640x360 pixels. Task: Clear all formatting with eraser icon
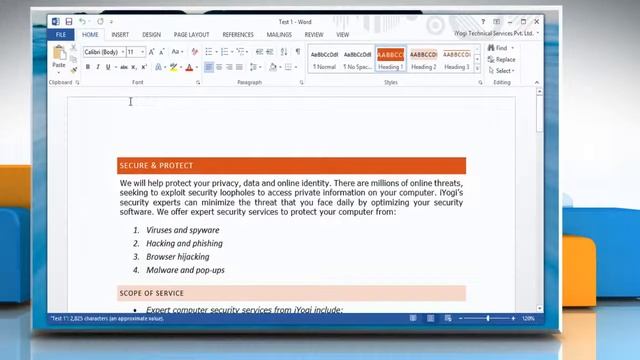click(x=195, y=52)
